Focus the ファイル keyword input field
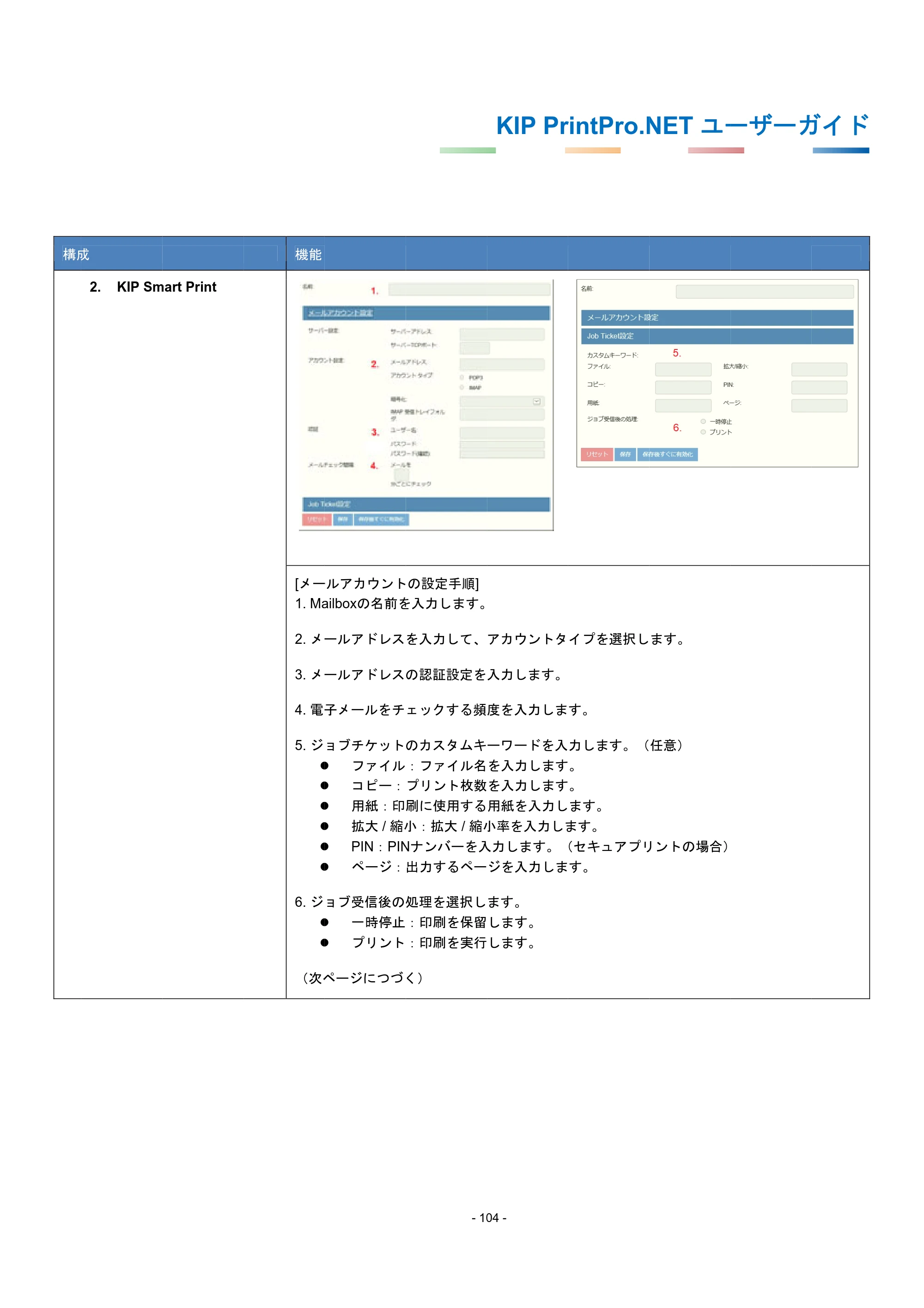Screen dimensions: 924x1308 (683, 369)
